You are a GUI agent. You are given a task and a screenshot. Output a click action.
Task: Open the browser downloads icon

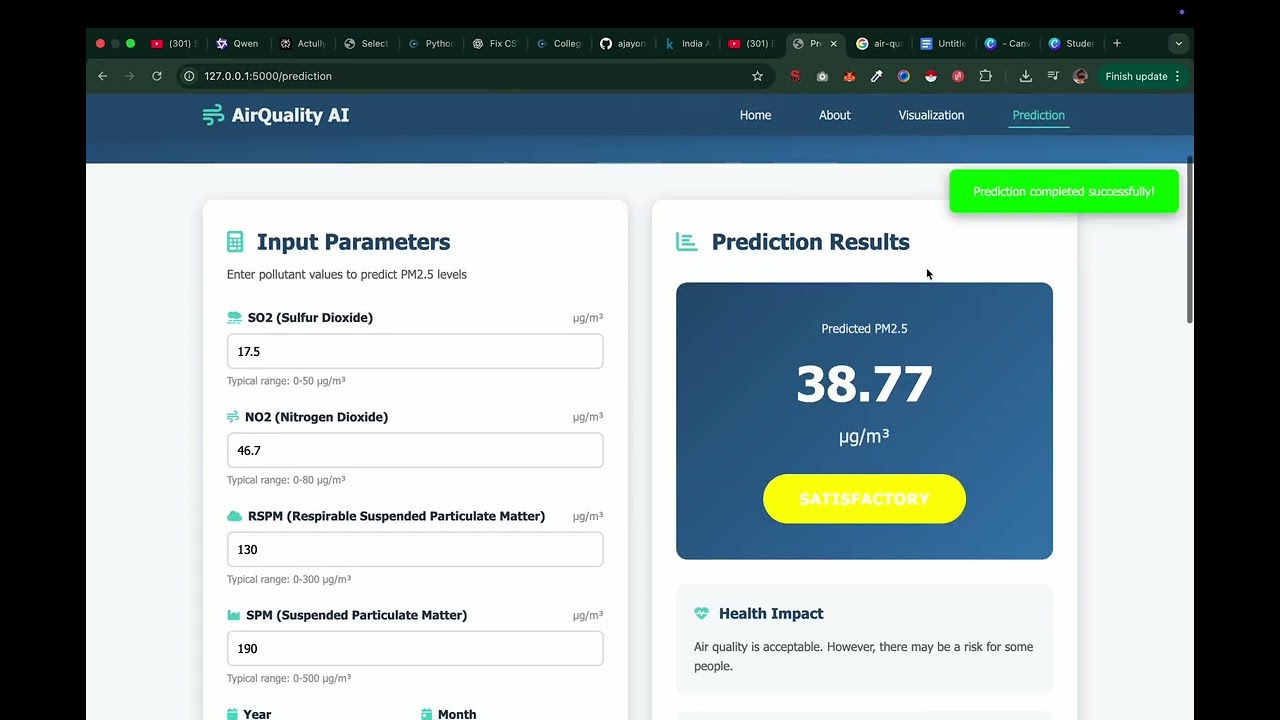tap(1025, 76)
